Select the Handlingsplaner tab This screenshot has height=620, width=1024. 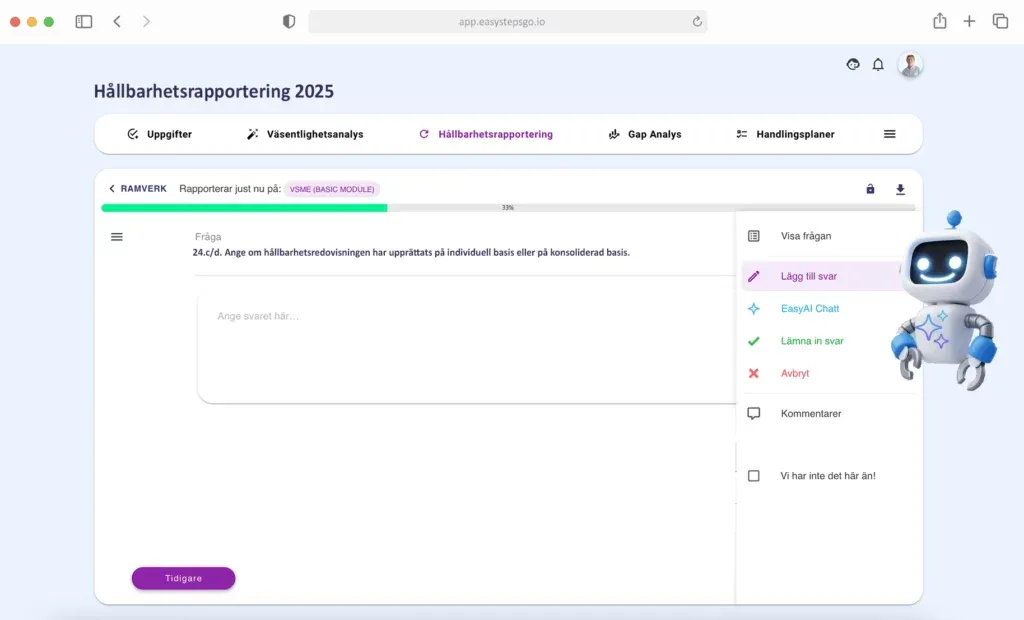pyautogui.click(x=786, y=133)
